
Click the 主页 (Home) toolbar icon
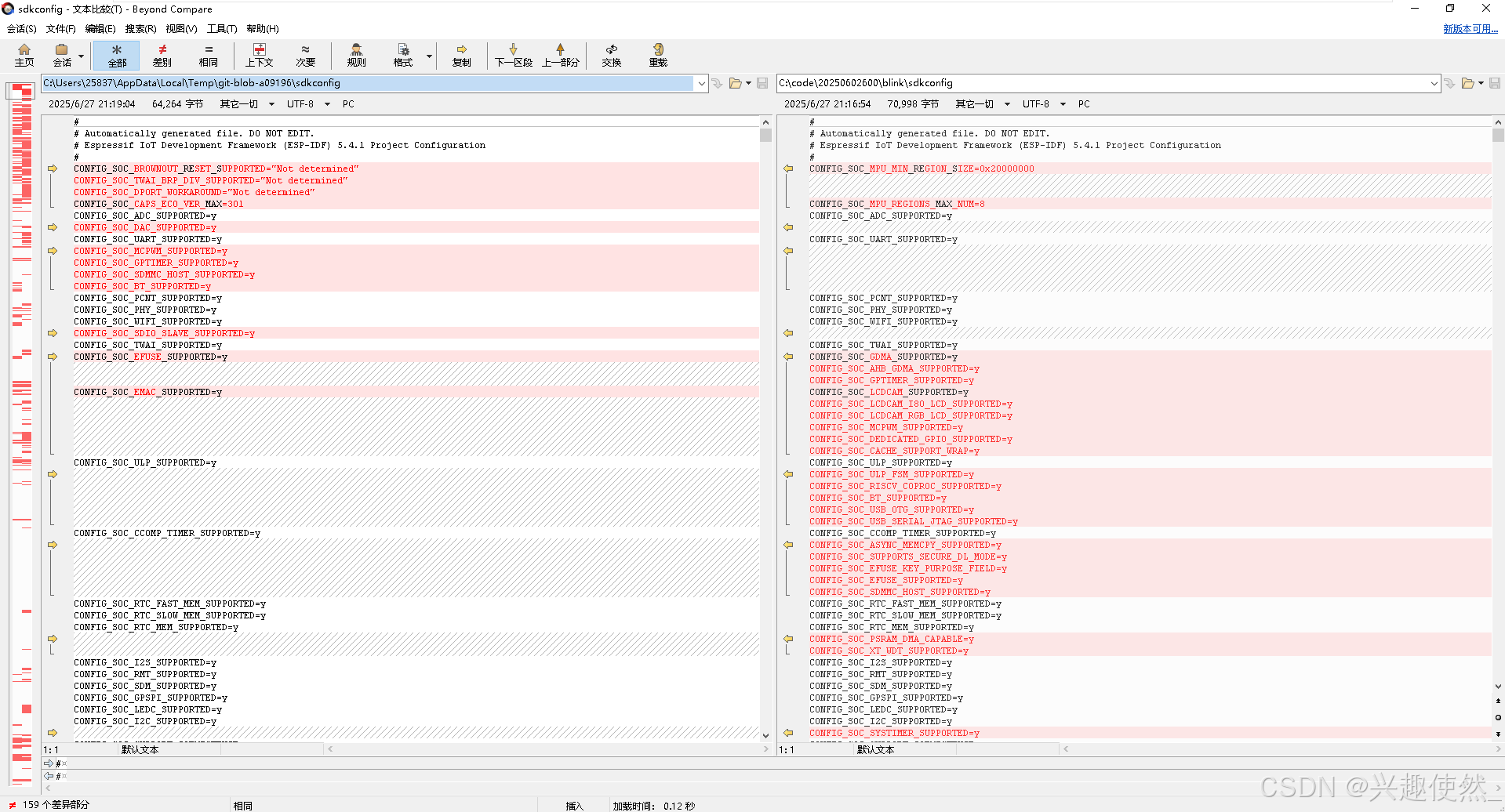24,56
